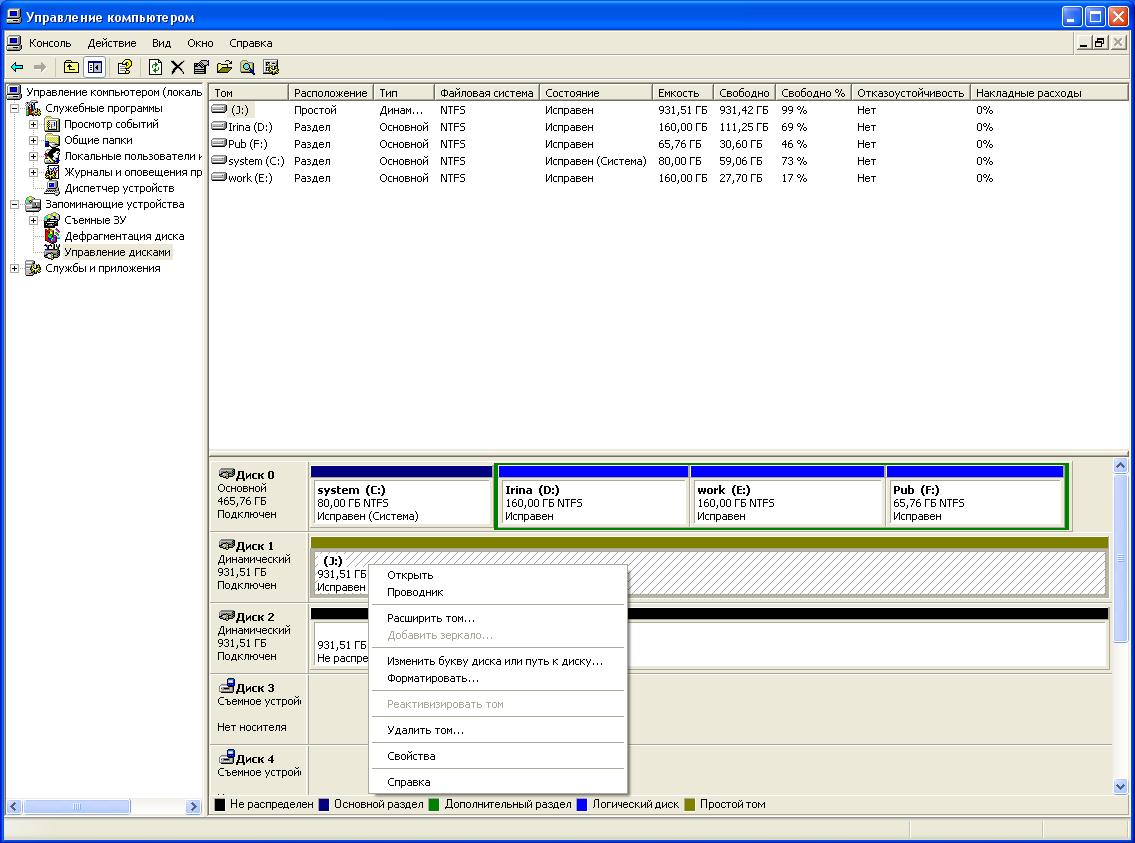This screenshot has height=843, width=1135.
Task: Select the Pub (F:) partition block
Action: pyautogui.click(x=975, y=496)
